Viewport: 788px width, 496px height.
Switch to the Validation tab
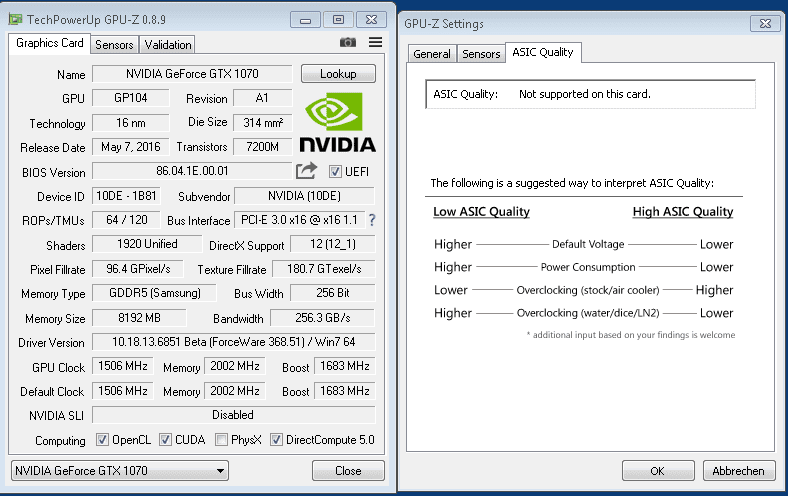click(x=168, y=45)
